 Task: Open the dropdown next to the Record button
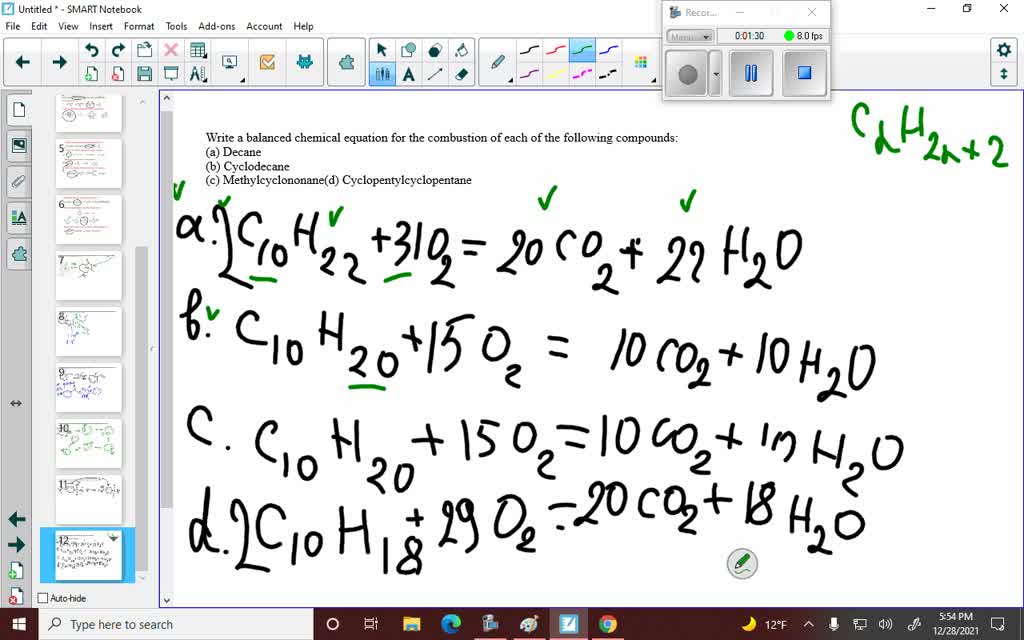coord(716,73)
